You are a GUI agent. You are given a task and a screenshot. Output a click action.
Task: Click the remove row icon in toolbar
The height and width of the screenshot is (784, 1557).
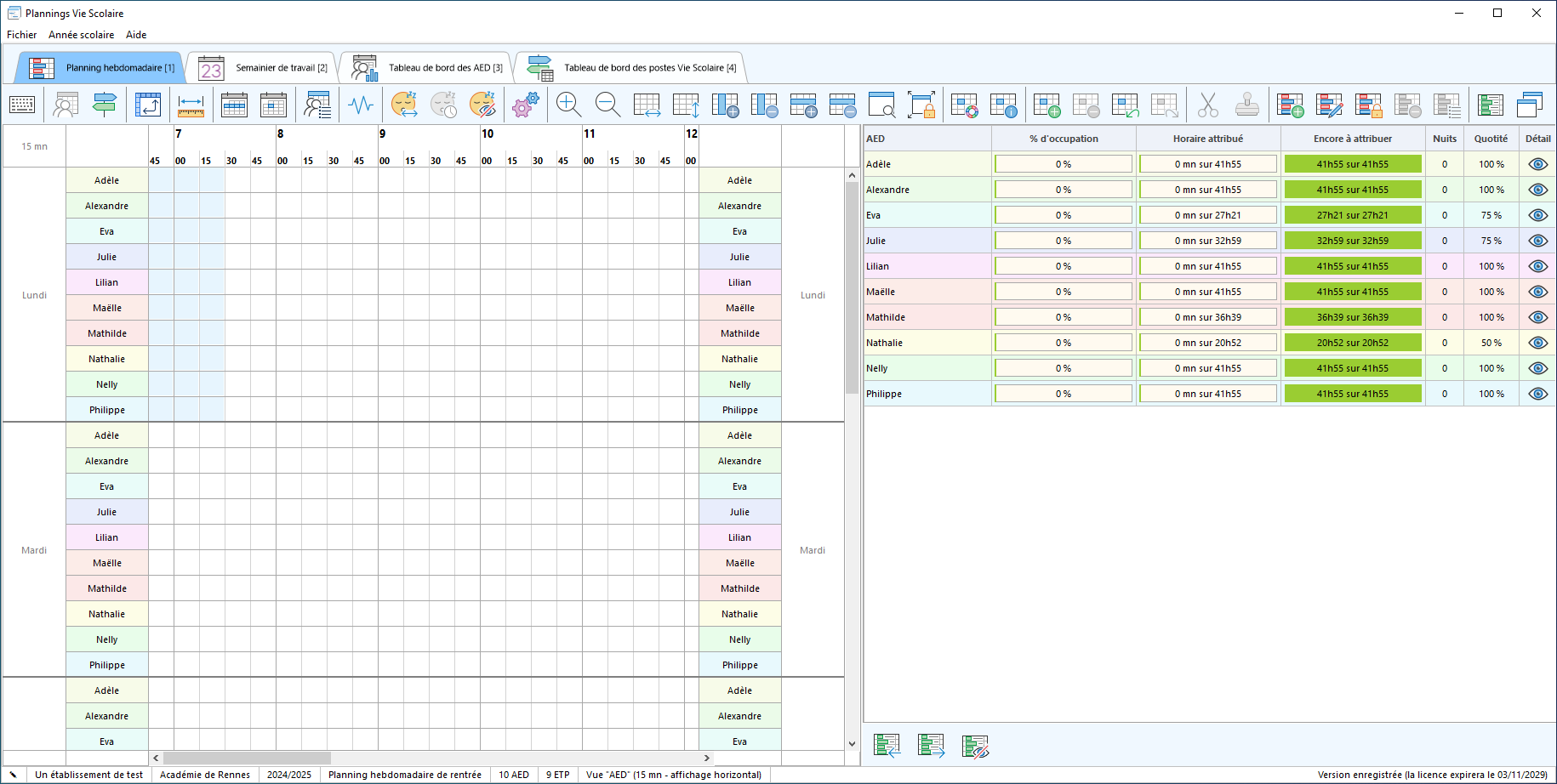pos(842,105)
